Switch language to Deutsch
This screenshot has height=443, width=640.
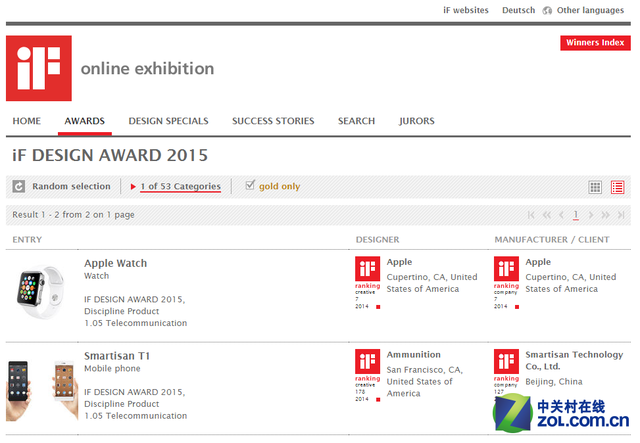(x=518, y=10)
